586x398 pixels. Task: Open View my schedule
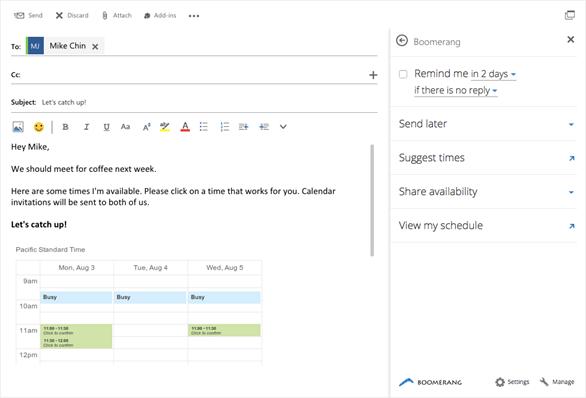pyautogui.click(x=484, y=225)
